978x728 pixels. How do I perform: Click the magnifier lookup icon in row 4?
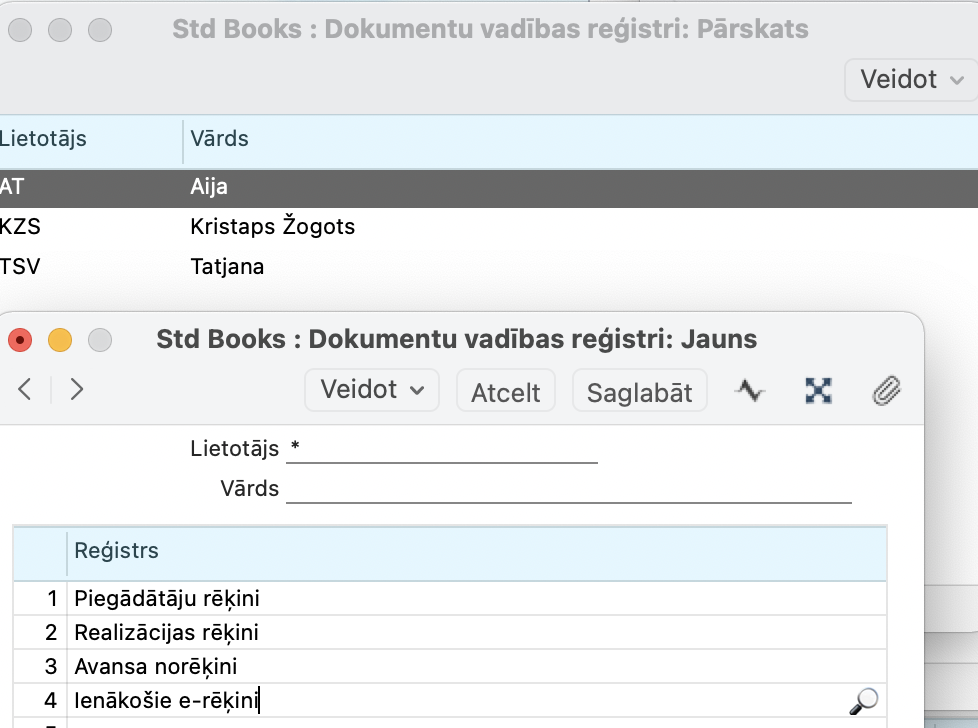(x=862, y=701)
